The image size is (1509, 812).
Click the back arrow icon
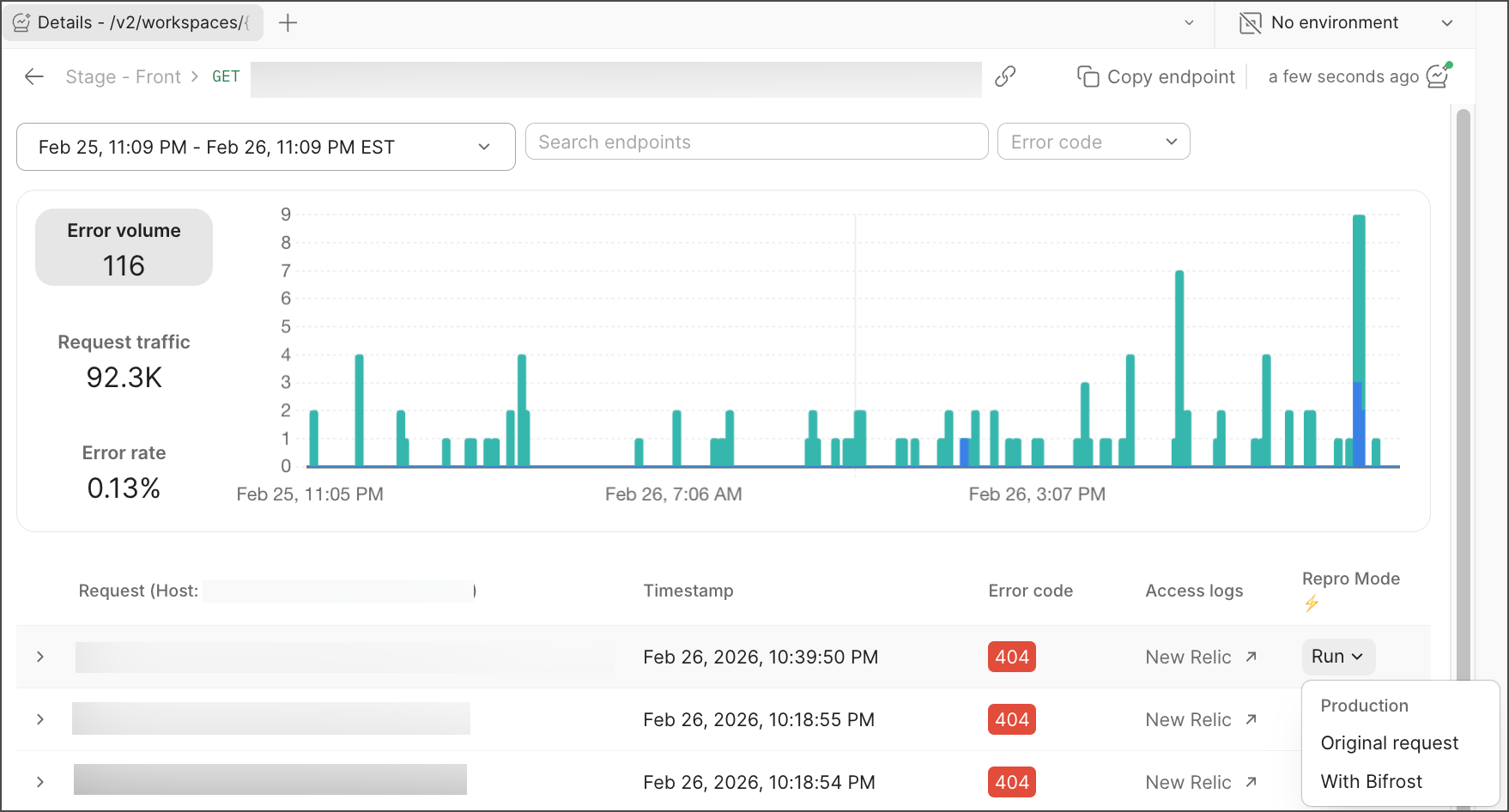click(34, 76)
